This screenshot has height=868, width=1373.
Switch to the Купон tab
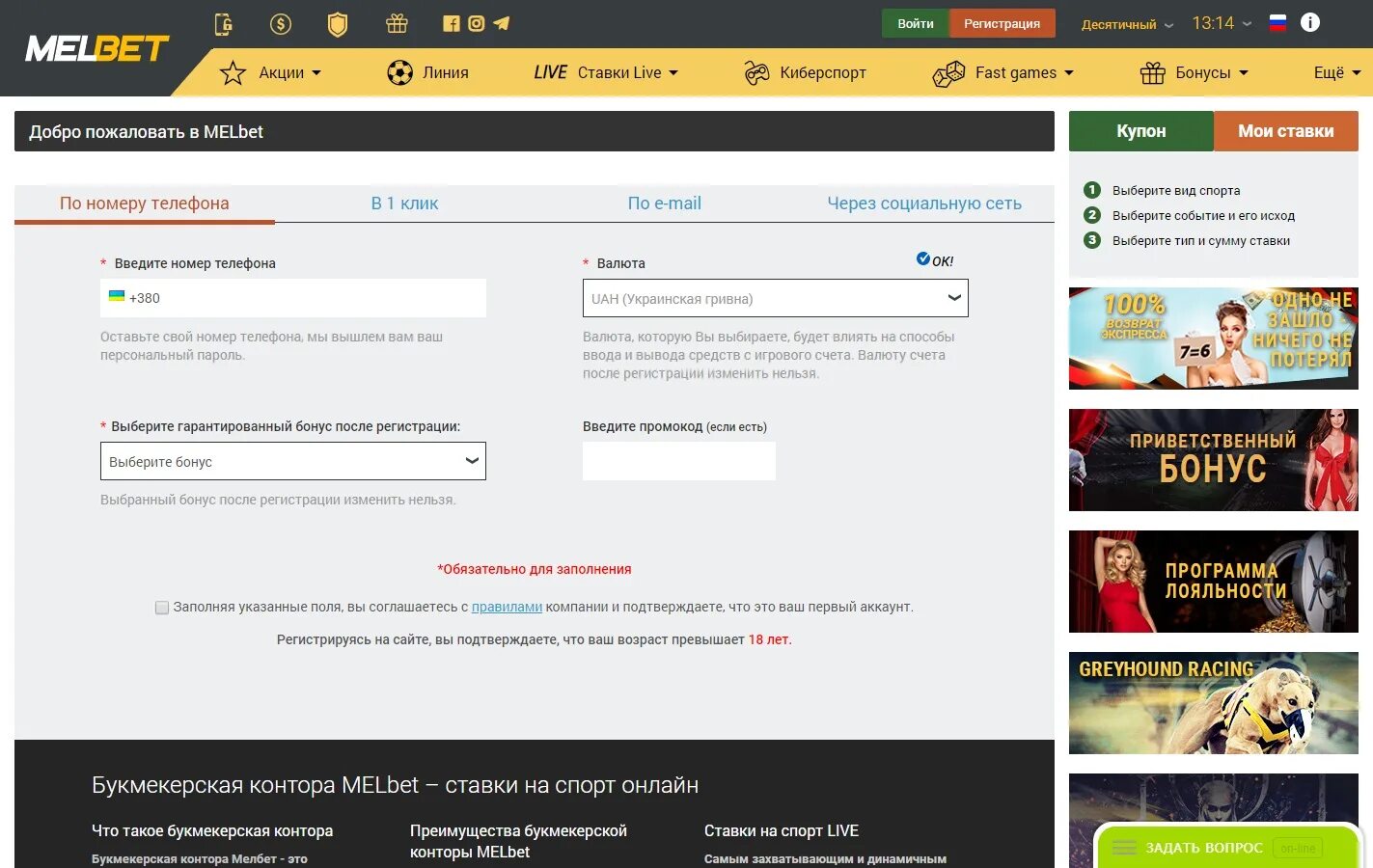pos(1141,131)
